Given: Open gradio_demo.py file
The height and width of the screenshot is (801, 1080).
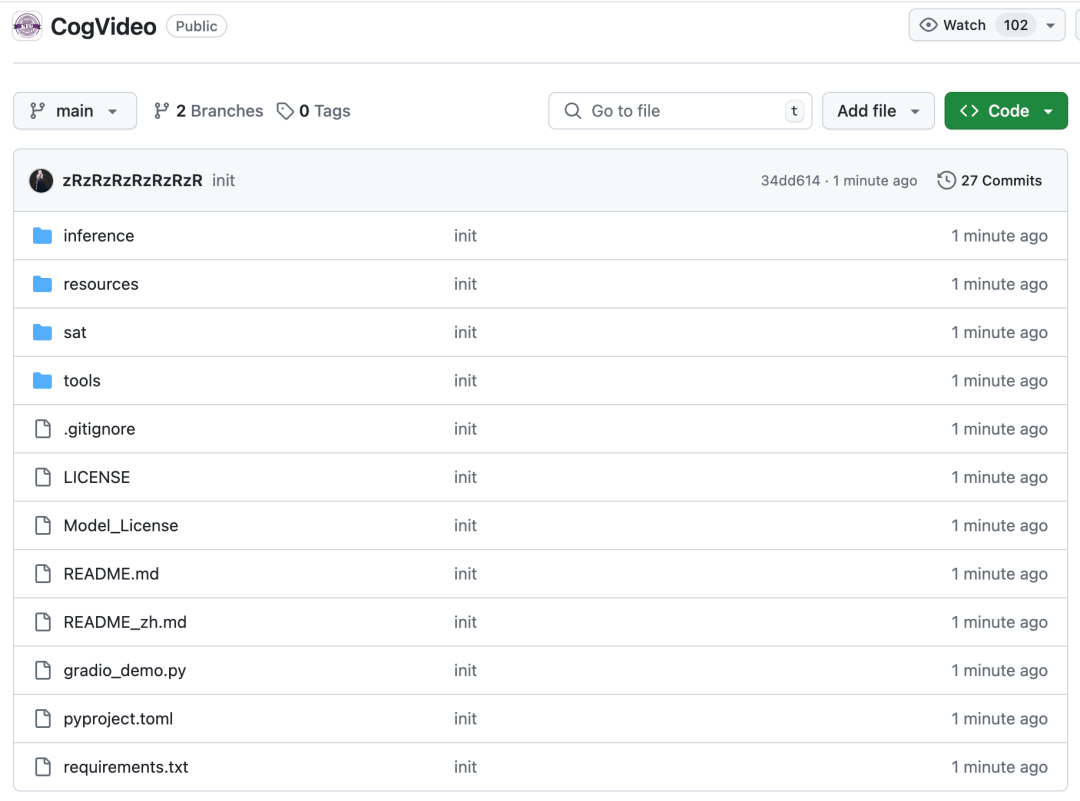Looking at the screenshot, I should coord(125,671).
